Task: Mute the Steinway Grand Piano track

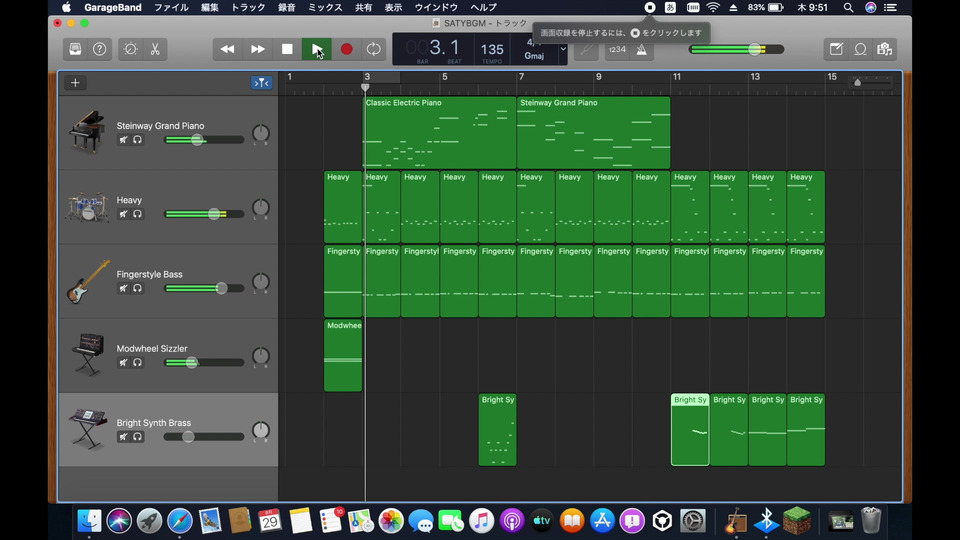Action: pyautogui.click(x=124, y=140)
